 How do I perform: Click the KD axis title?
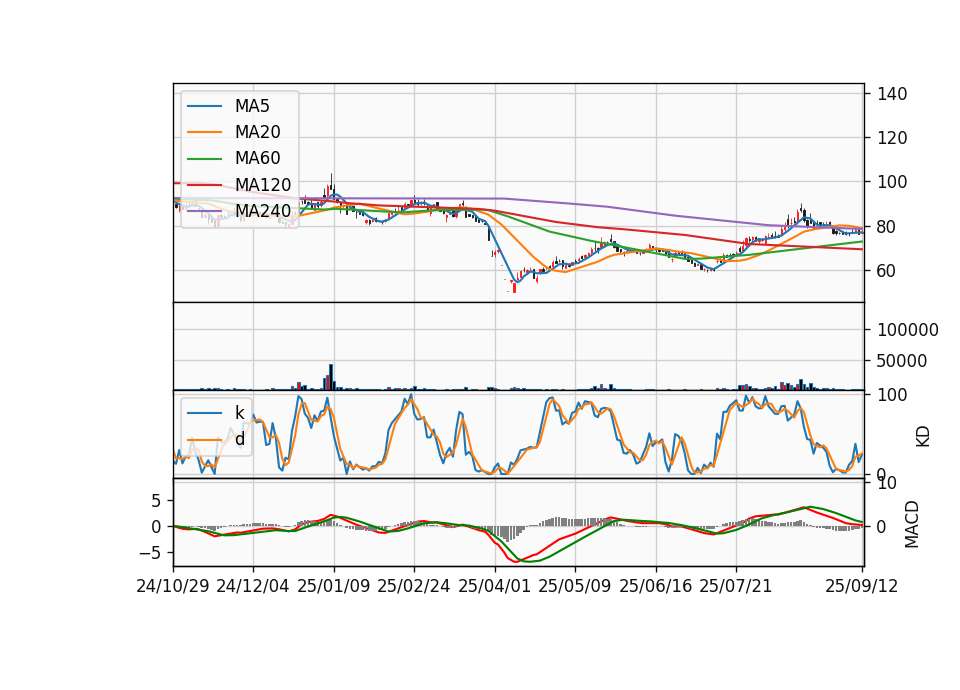tap(923, 437)
